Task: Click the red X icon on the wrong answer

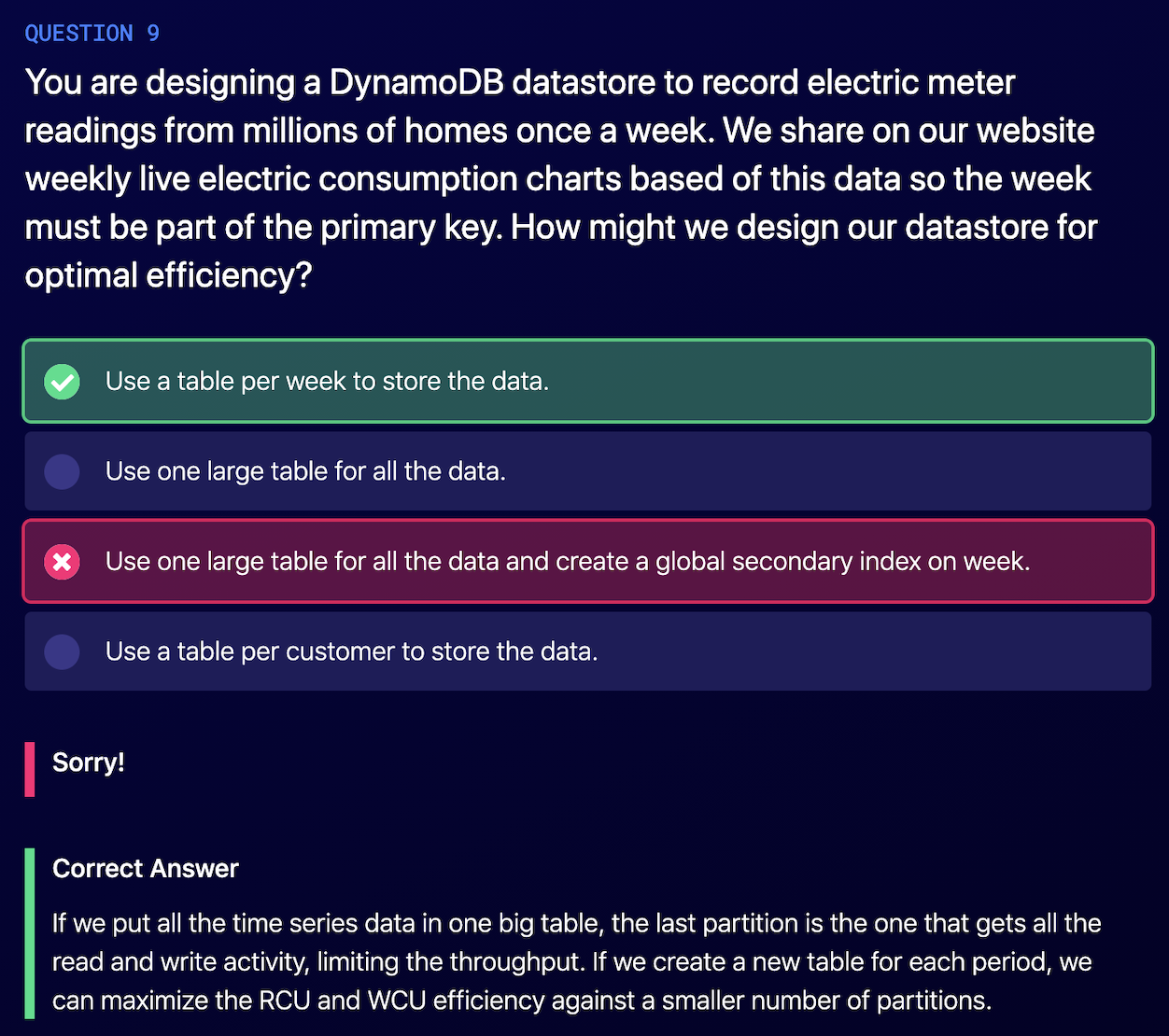Action: tap(63, 562)
